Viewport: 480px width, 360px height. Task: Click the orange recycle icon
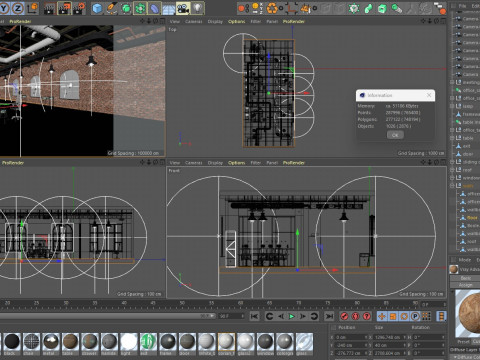click(272, 8)
